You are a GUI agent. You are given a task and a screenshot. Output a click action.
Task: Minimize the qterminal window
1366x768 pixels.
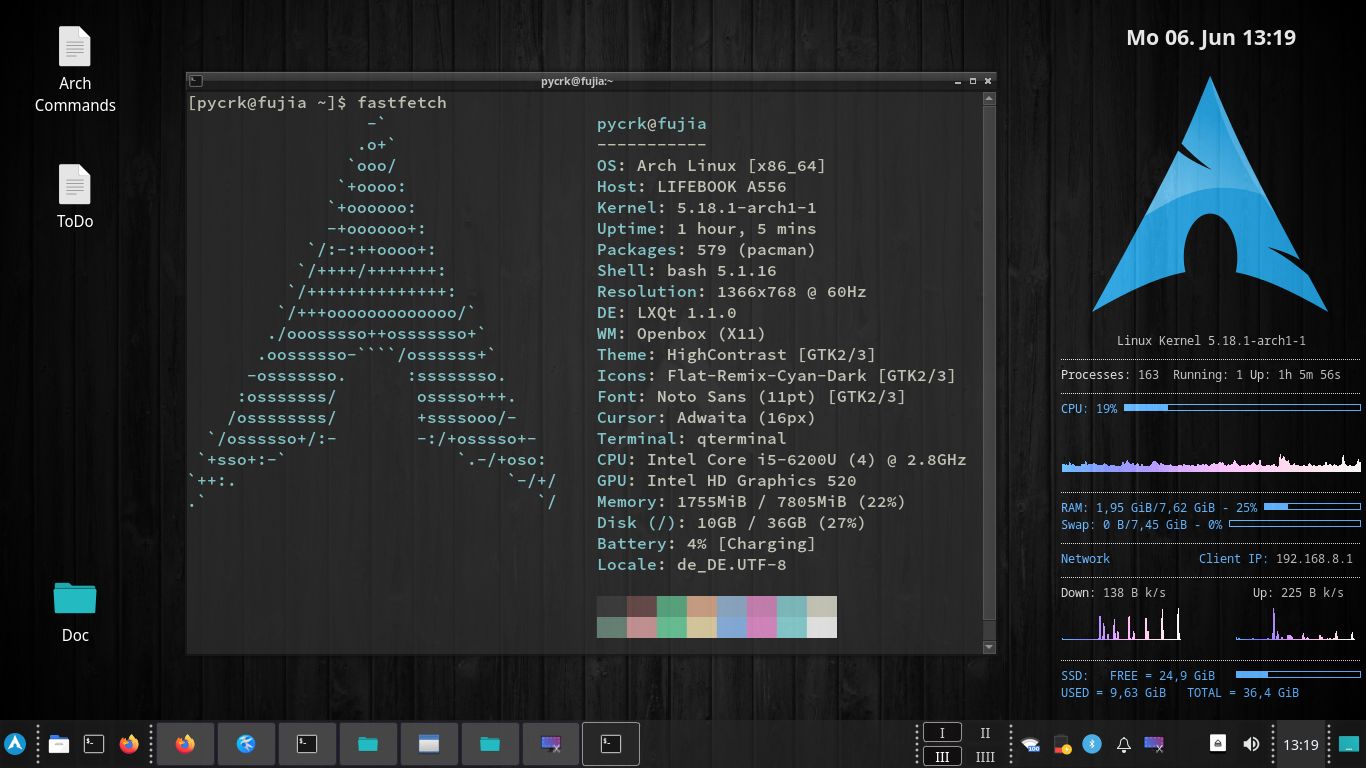[957, 81]
